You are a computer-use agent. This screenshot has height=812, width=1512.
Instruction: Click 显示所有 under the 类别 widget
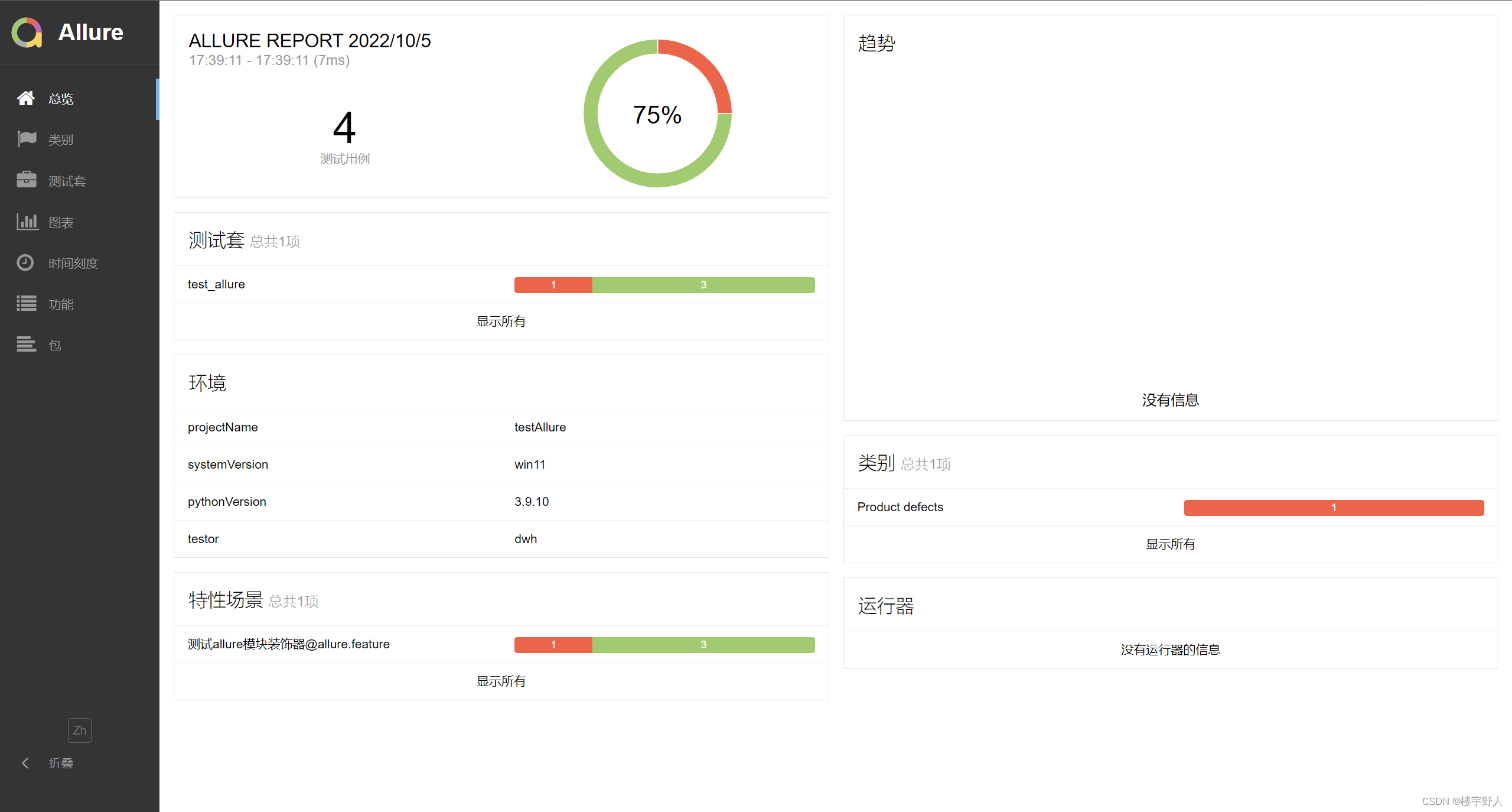(x=1170, y=544)
